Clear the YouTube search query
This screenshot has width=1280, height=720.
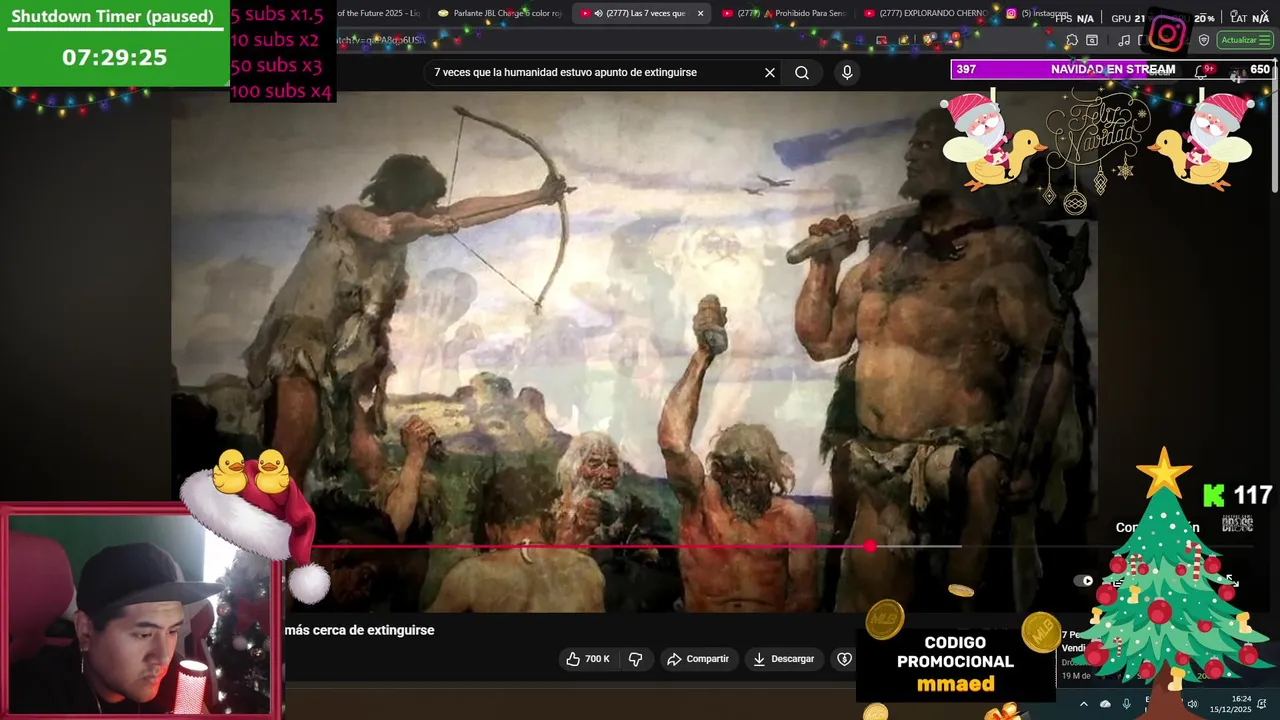click(x=770, y=72)
